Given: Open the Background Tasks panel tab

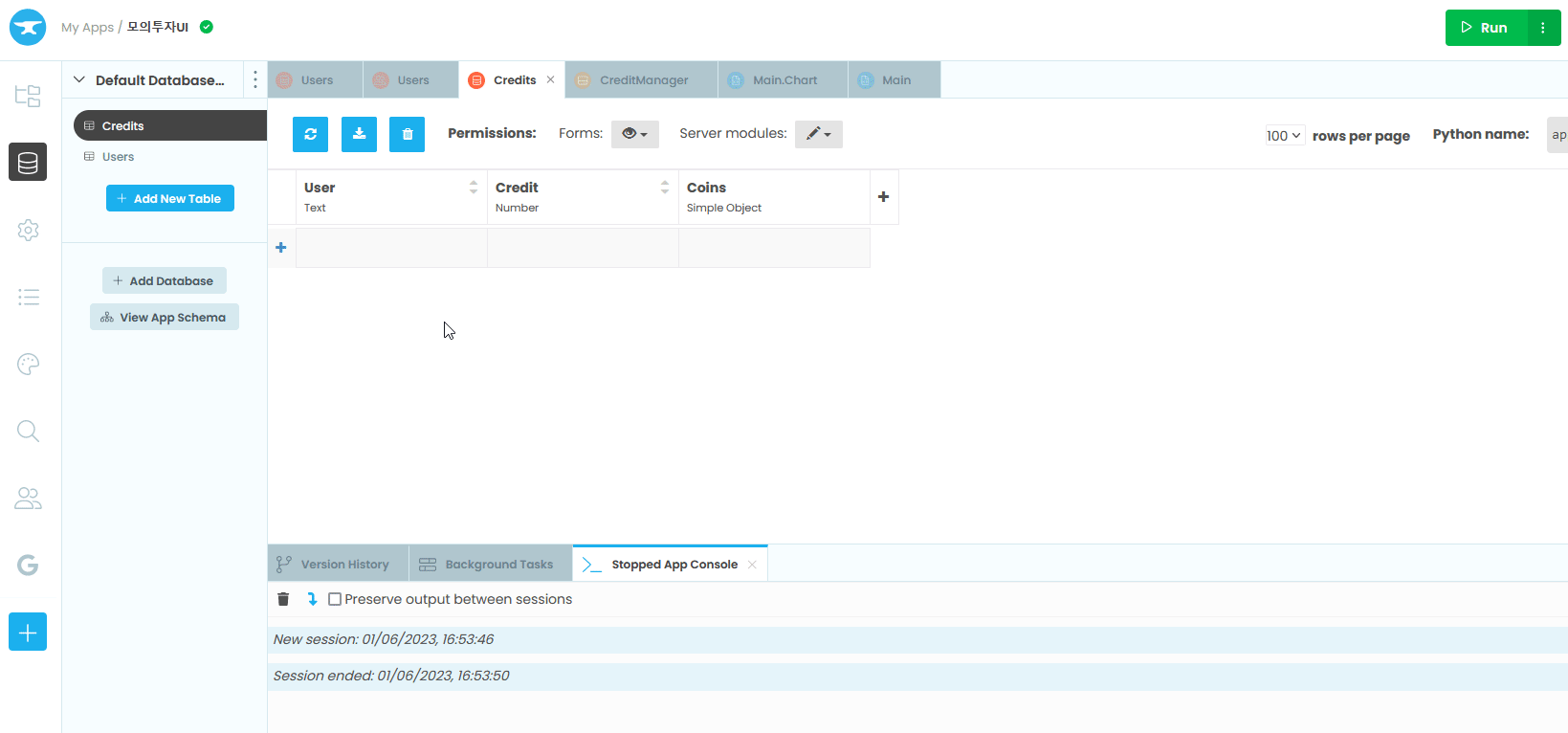Looking at the screenshot, I should tap(491, 565).
